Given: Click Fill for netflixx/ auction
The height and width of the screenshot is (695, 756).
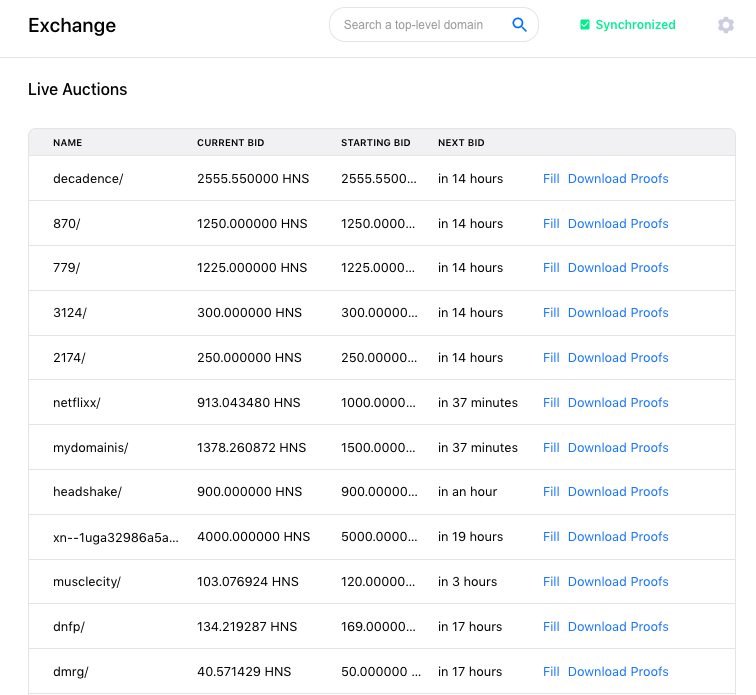Looking at the screenshot, I should 551,402.
